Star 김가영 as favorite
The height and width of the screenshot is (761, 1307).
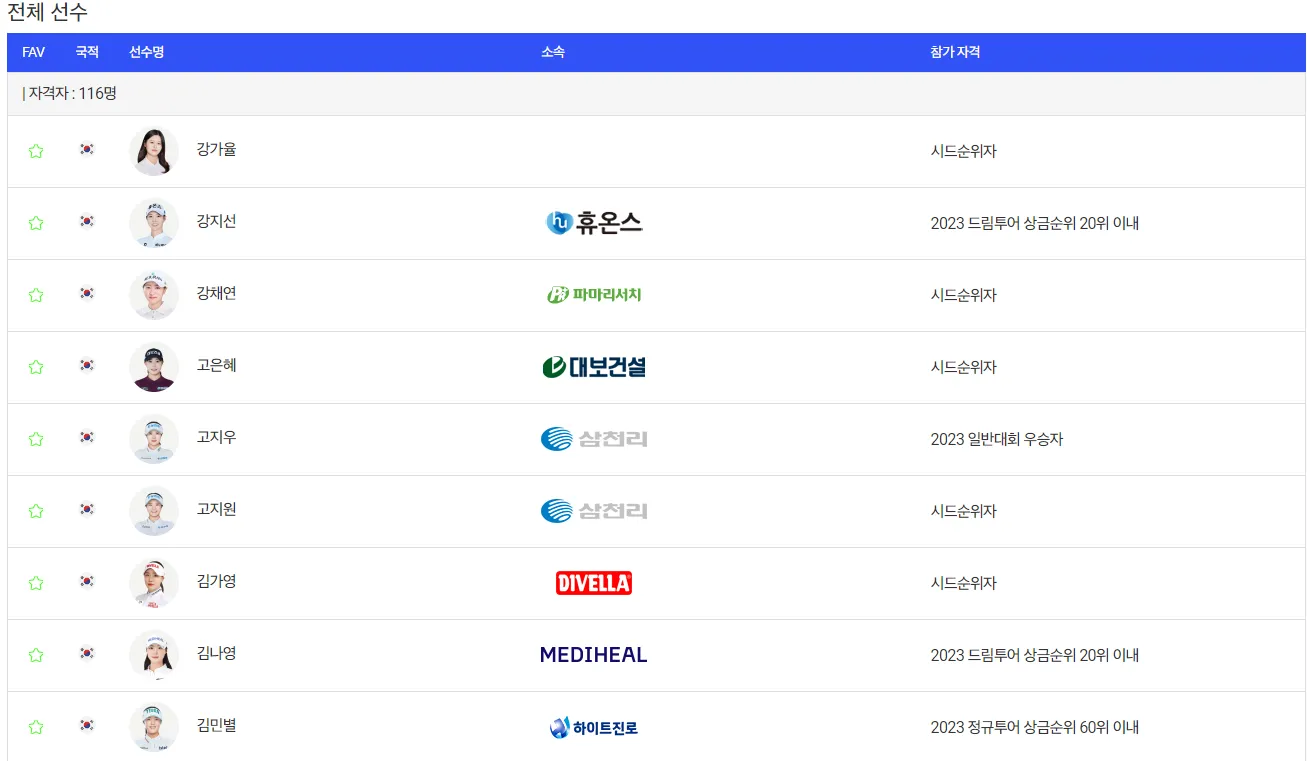36,584
